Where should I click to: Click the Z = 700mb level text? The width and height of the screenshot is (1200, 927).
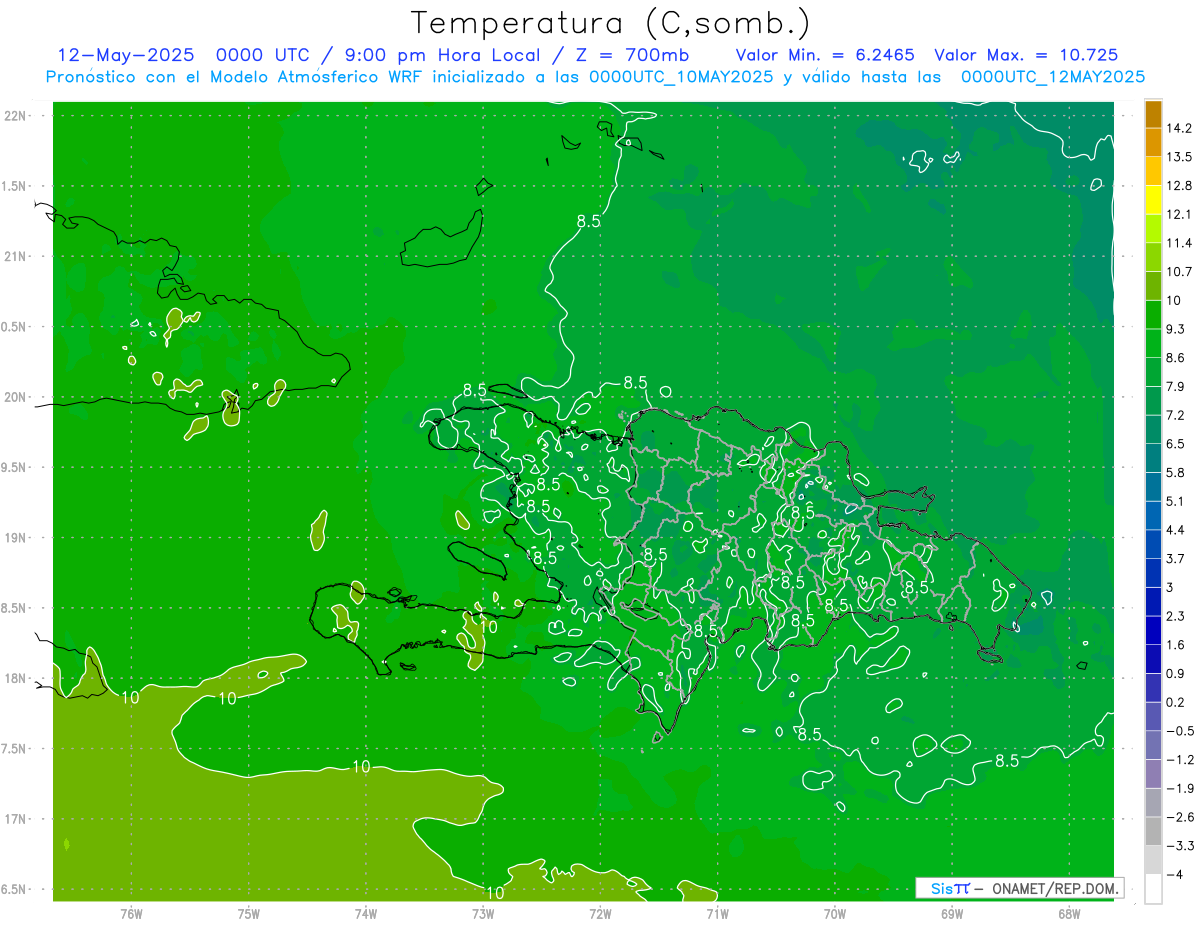(631, 55)
